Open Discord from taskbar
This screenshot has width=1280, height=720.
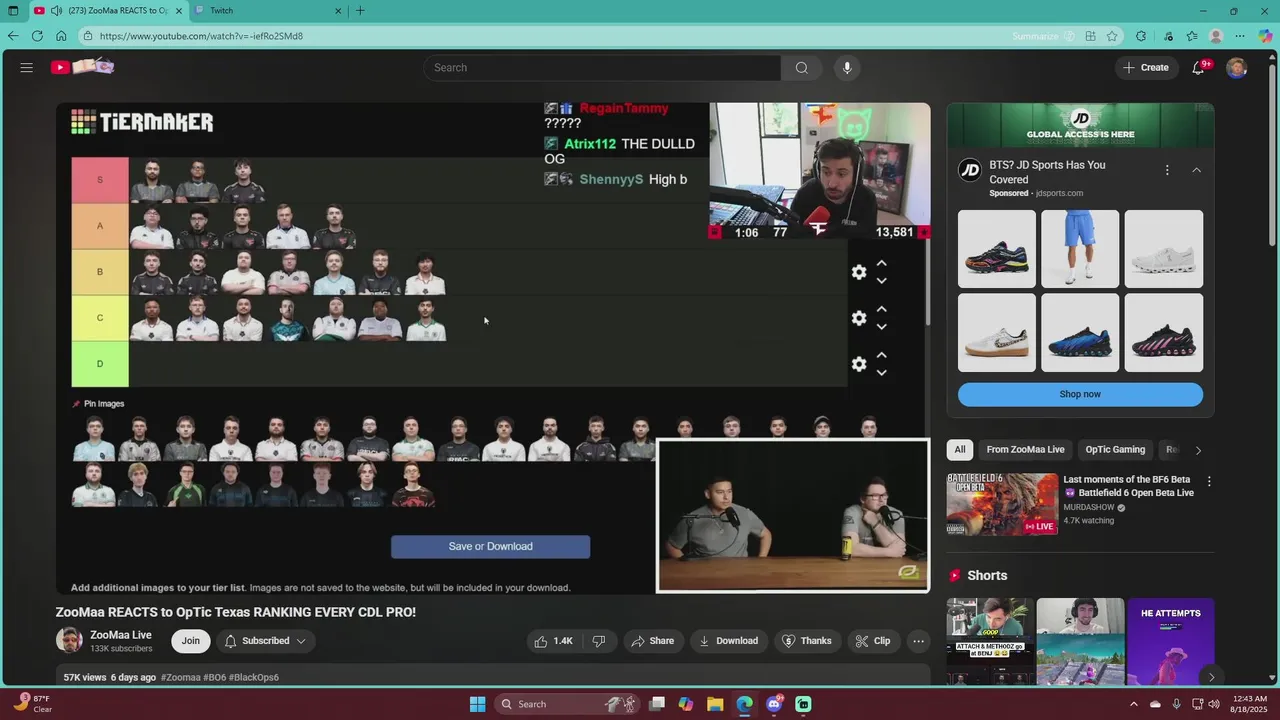click(774, 704)
